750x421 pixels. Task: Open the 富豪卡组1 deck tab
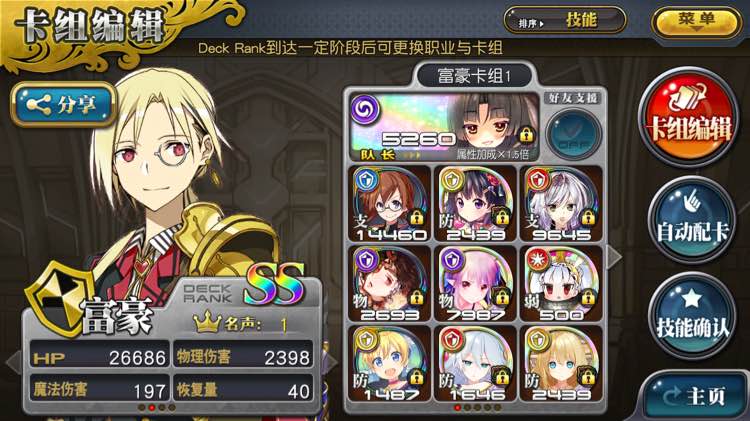(x=474, y=76)
